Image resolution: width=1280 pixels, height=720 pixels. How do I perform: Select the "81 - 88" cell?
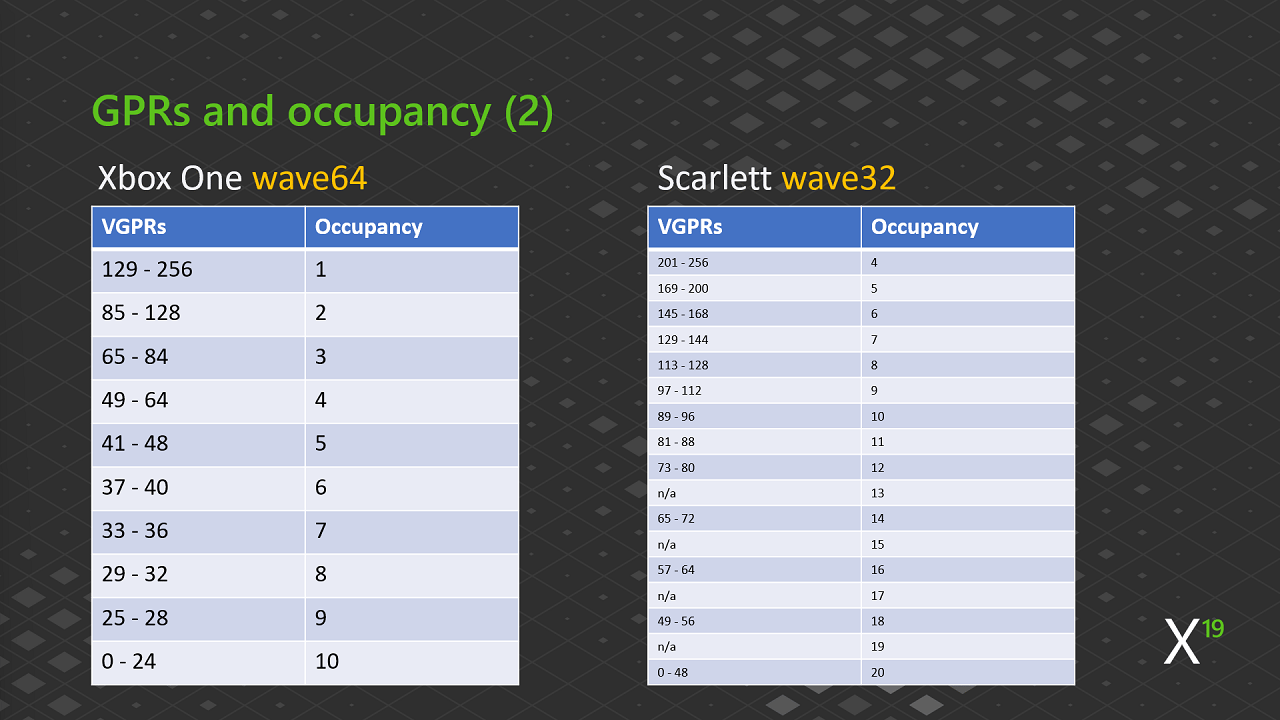[x=754, y=442]
